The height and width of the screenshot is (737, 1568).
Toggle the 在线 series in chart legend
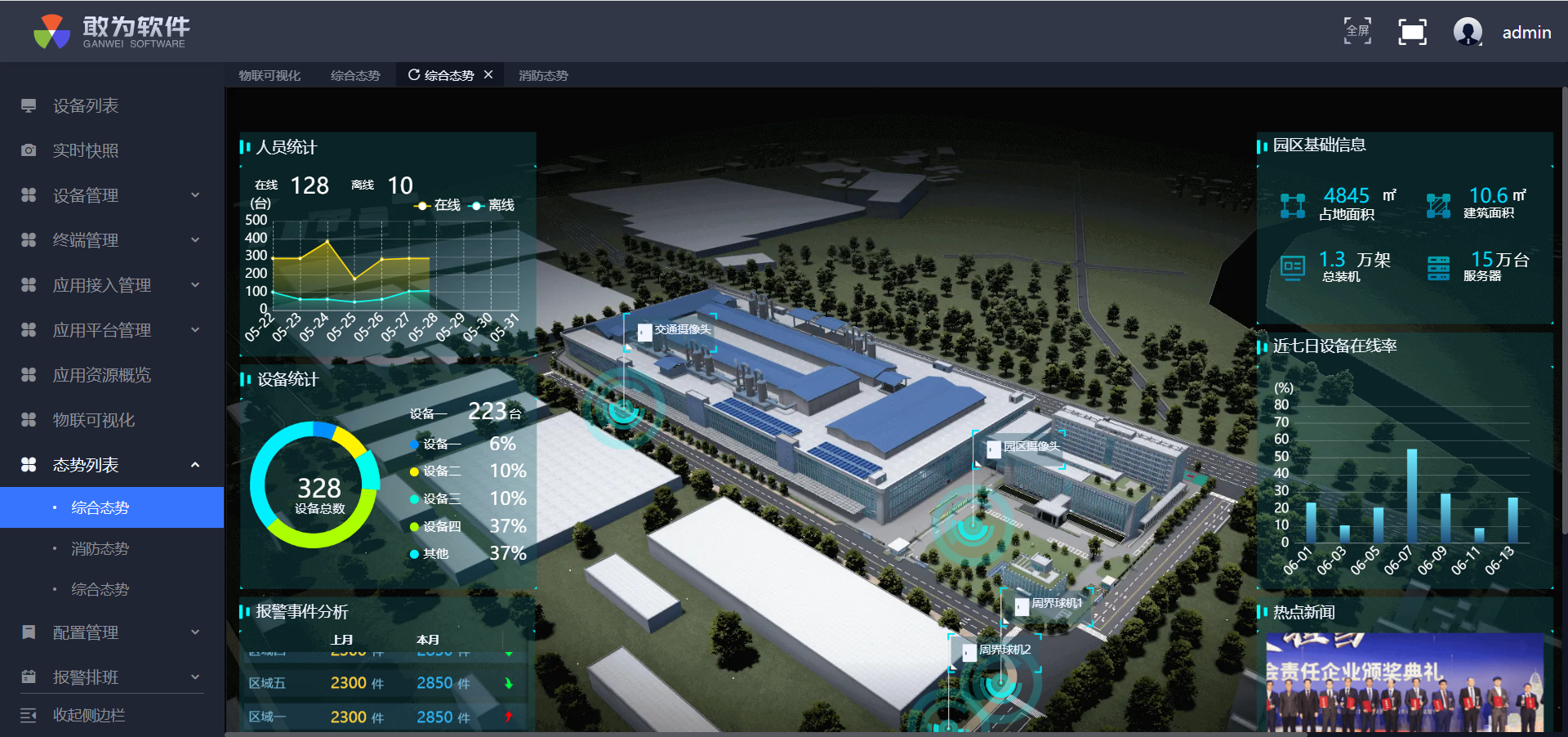click(x=438, y=205)
